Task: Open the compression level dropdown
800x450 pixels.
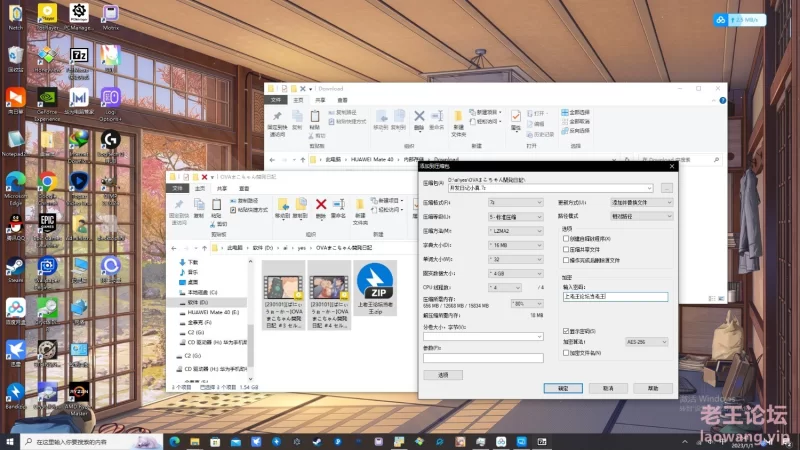Action: [x=515, y=217]
